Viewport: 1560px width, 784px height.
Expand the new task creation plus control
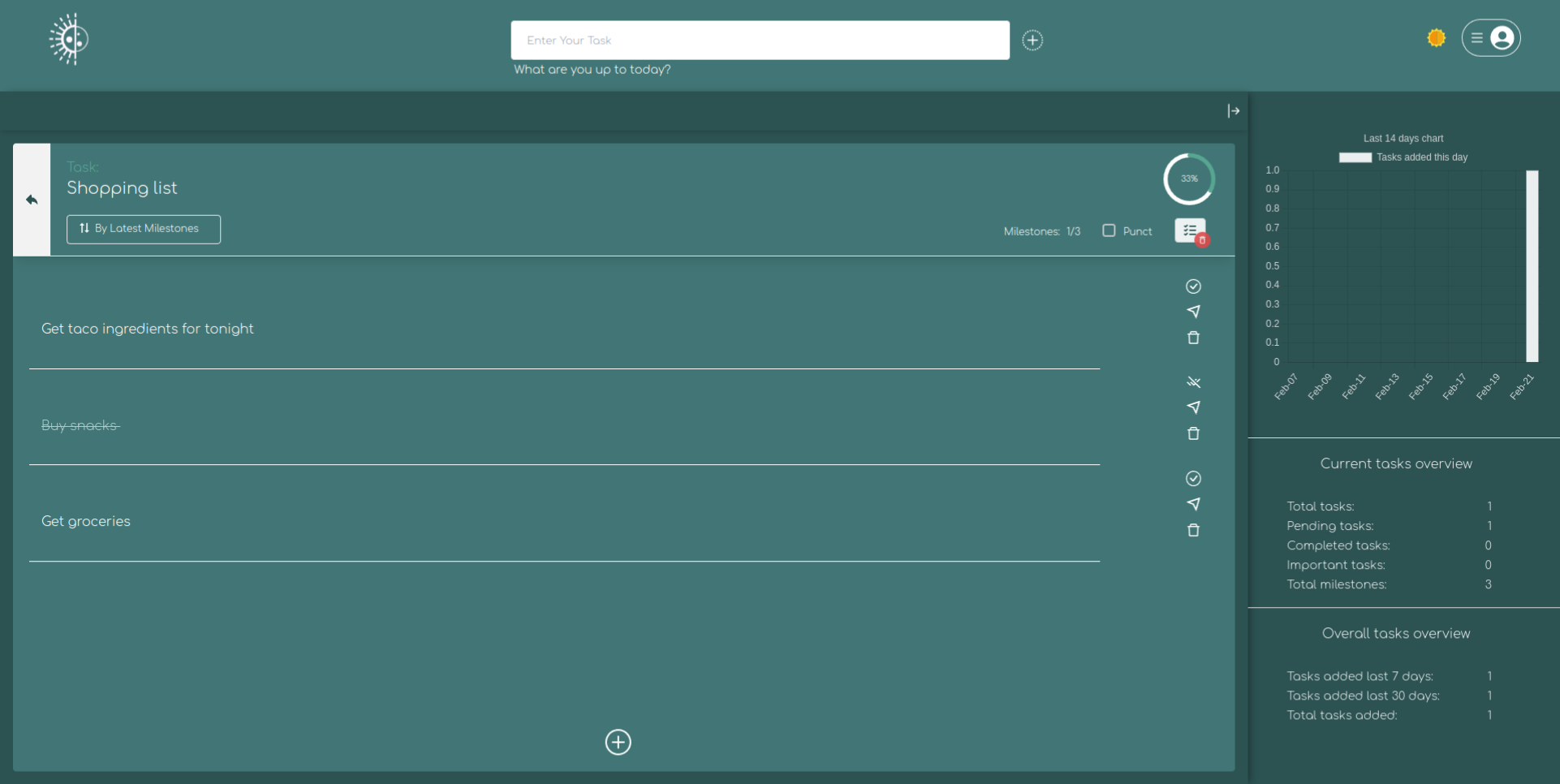coord(1032,40)
